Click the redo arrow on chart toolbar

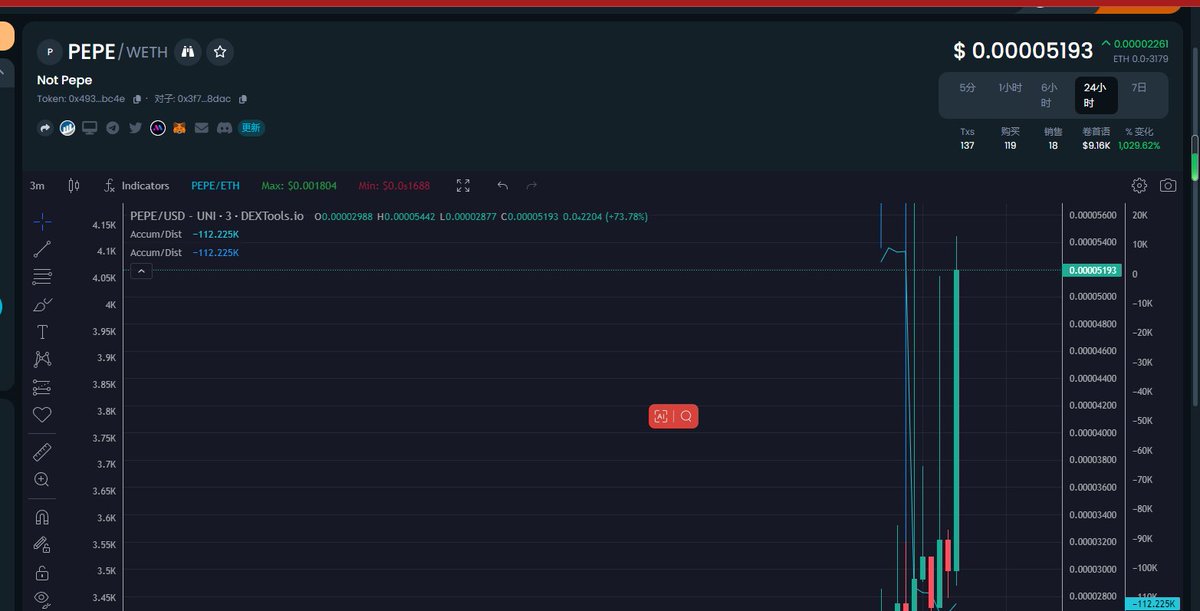(x=532, y=186)
